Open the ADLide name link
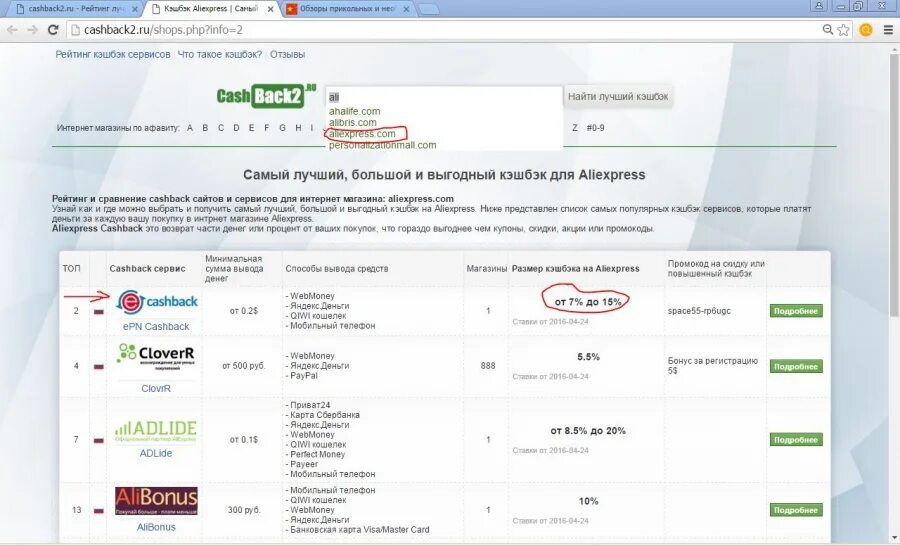Viewport: 900px width, 546px height. pyautogui.click(x=156, y=454)
